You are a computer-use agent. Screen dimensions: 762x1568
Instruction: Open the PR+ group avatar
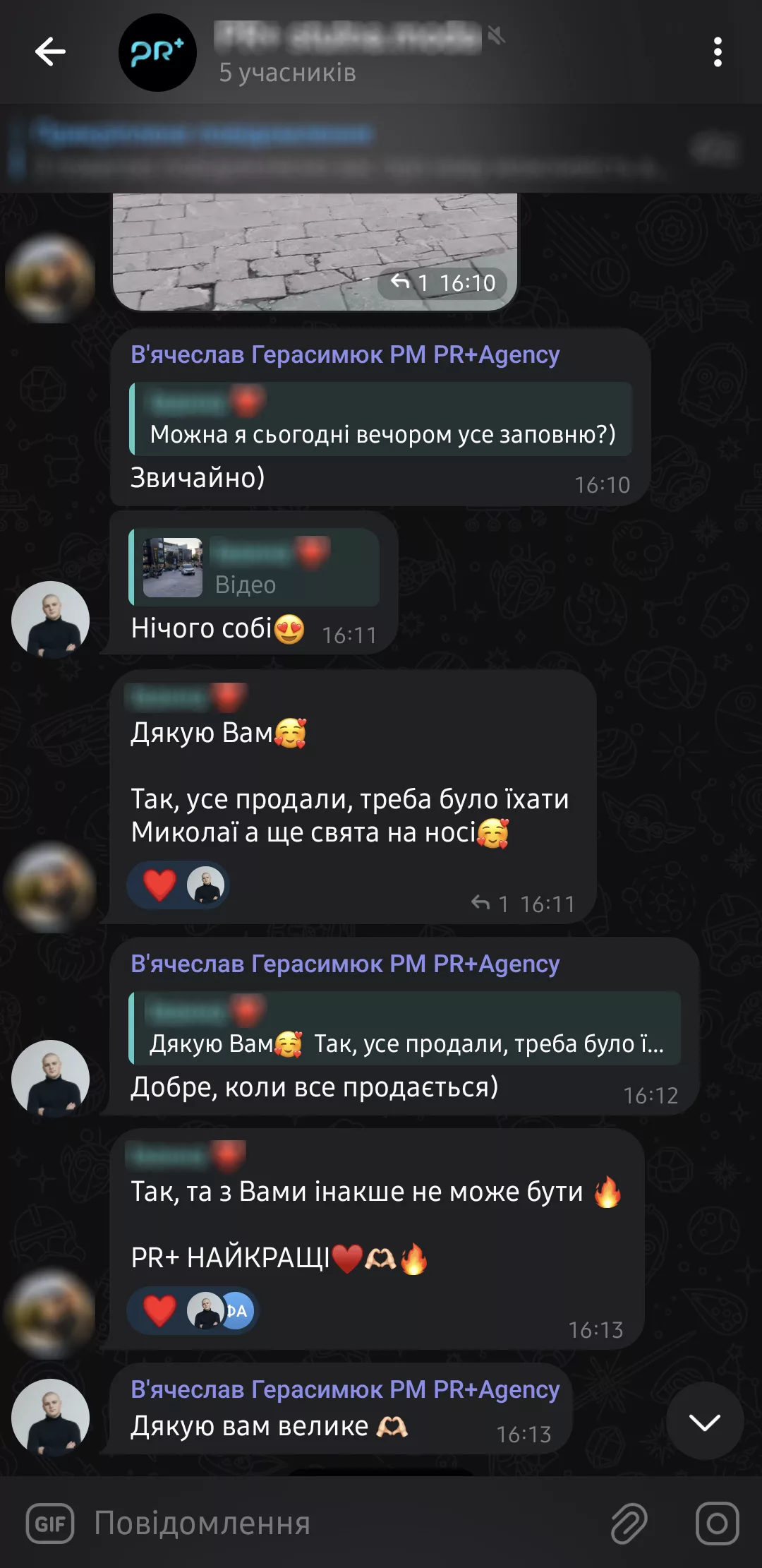[157, 52]
